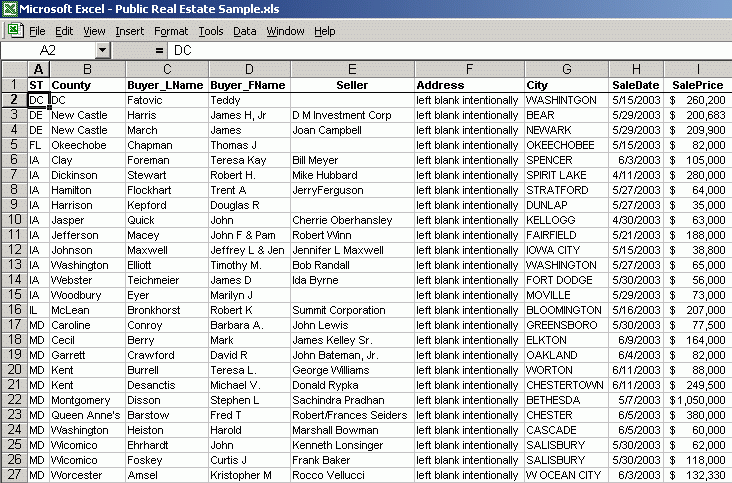The image size is (732, 483).
Task: Click the cell Teichmeier
Action: [x=167, y=280]
